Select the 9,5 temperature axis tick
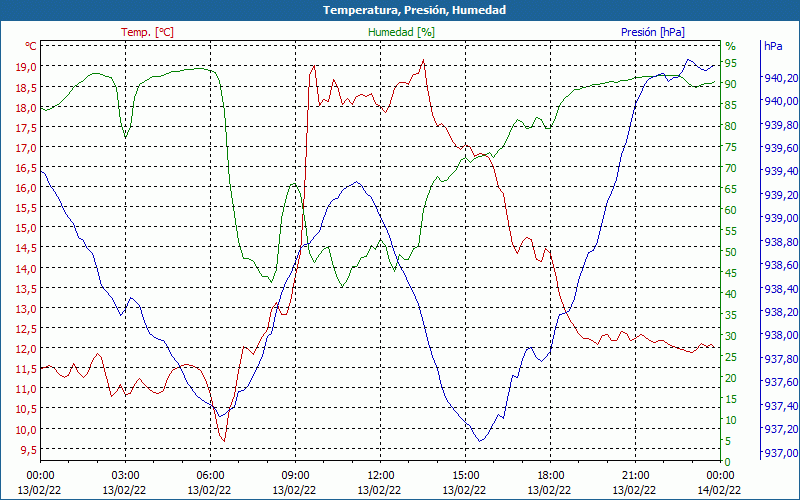The width and height of the screenshot is (800, 500). [30, 449]
